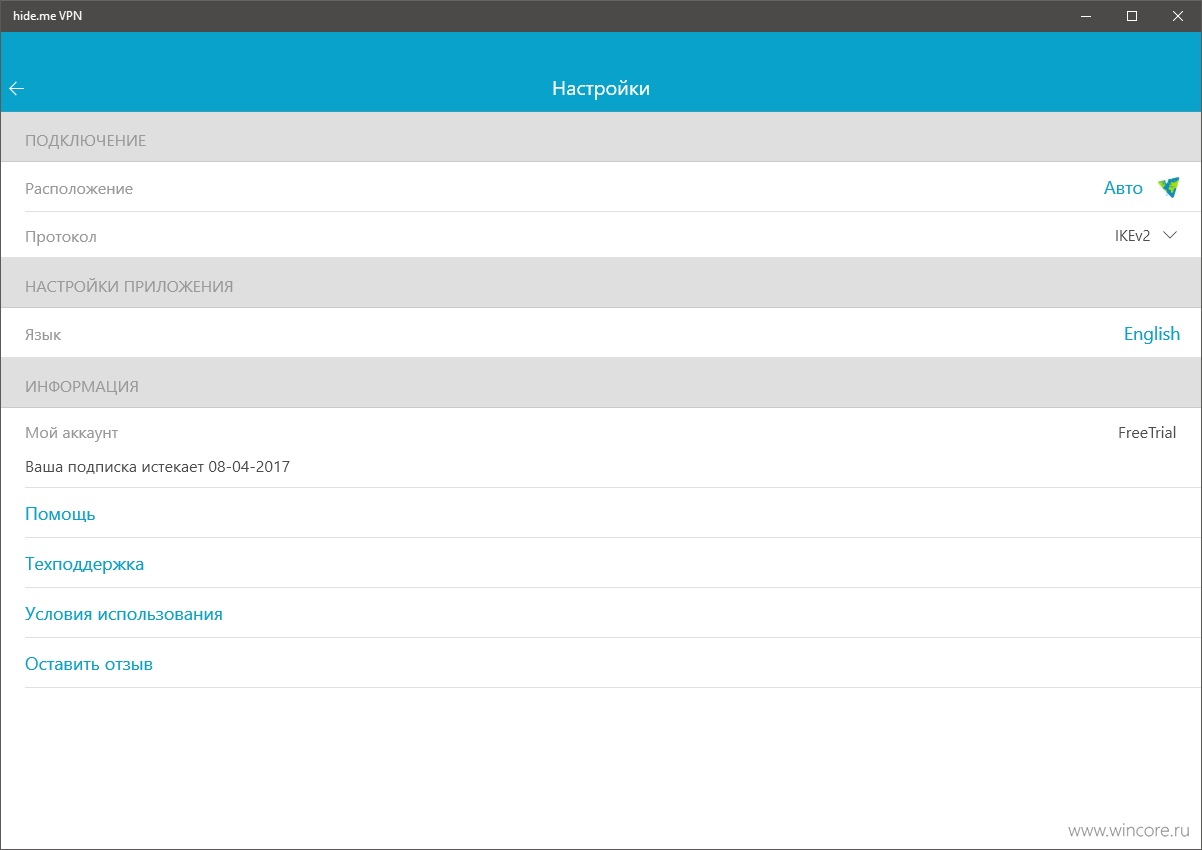The width and height of the screenshot is (1202, 850).
Task: Maximize the hide.me VPN window
Action: (1132, 16)
